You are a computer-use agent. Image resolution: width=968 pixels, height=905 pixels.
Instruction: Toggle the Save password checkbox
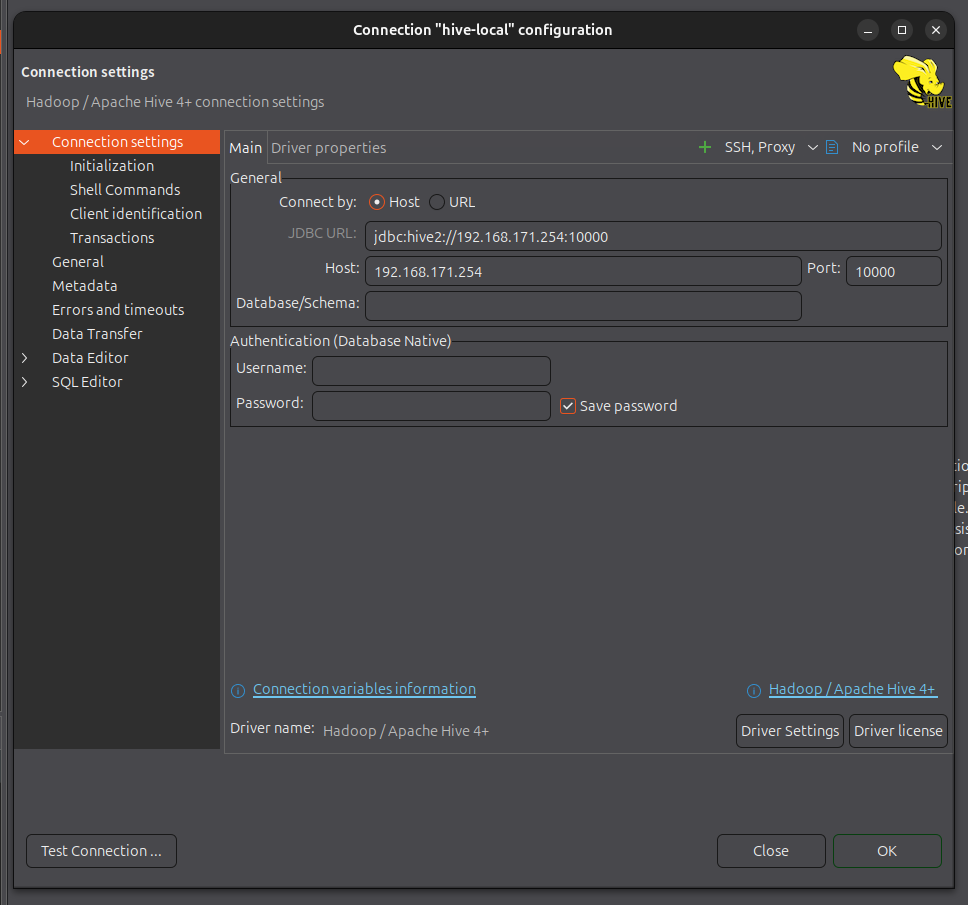pyautogui.click(x=568, y=406)
